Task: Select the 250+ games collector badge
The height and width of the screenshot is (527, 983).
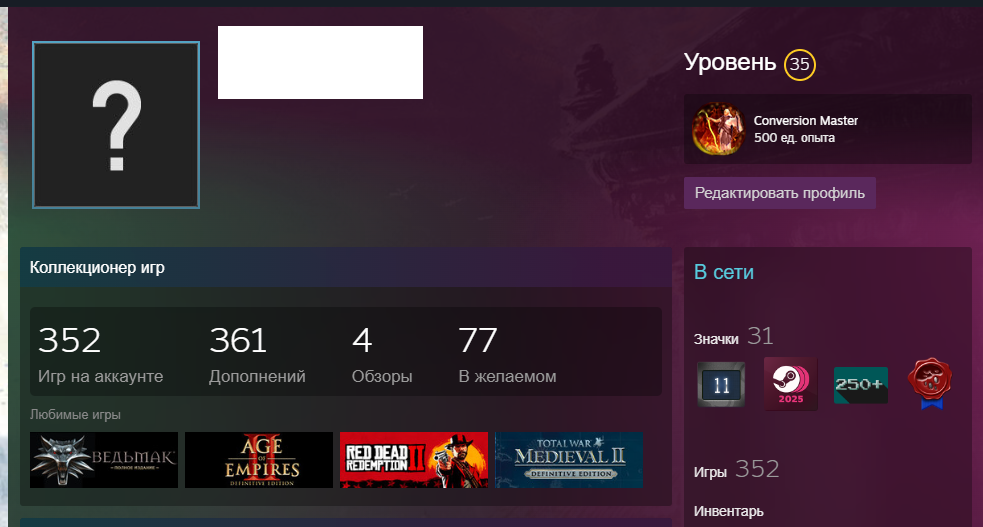Action: 860,385
